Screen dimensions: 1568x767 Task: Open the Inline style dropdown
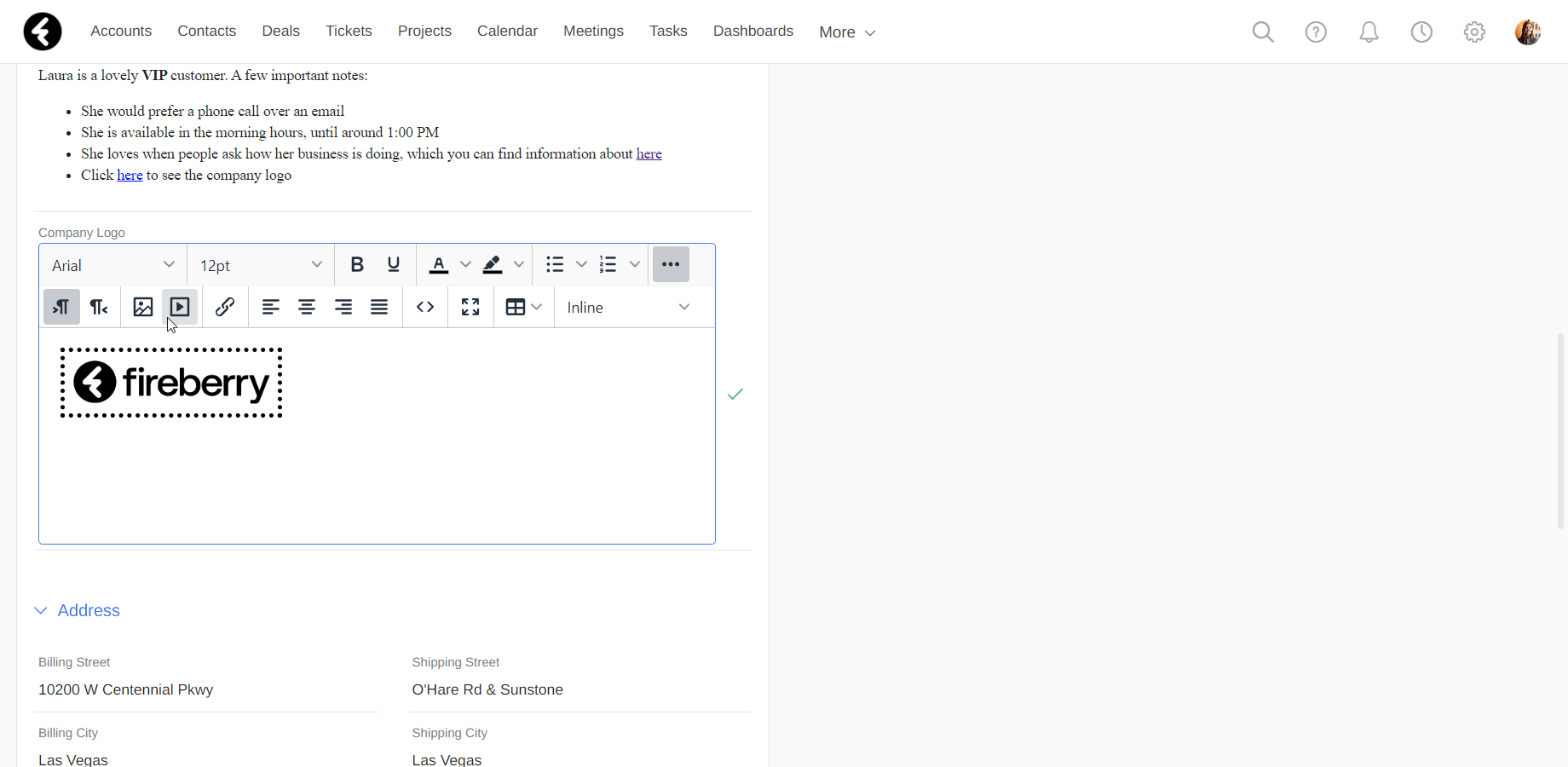[629, 307]
